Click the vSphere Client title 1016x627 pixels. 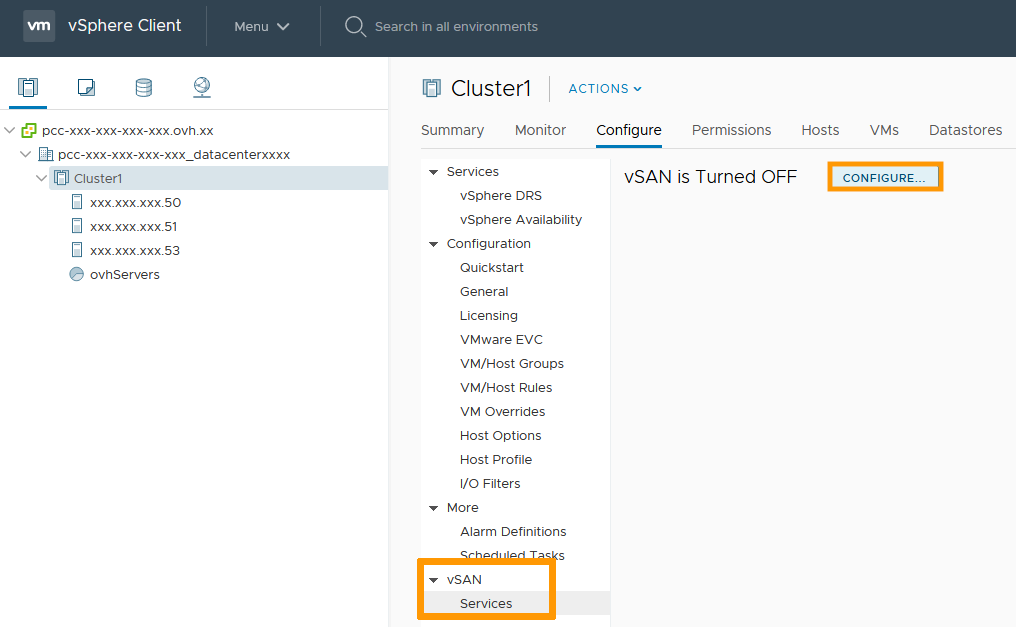coord(124,26)
